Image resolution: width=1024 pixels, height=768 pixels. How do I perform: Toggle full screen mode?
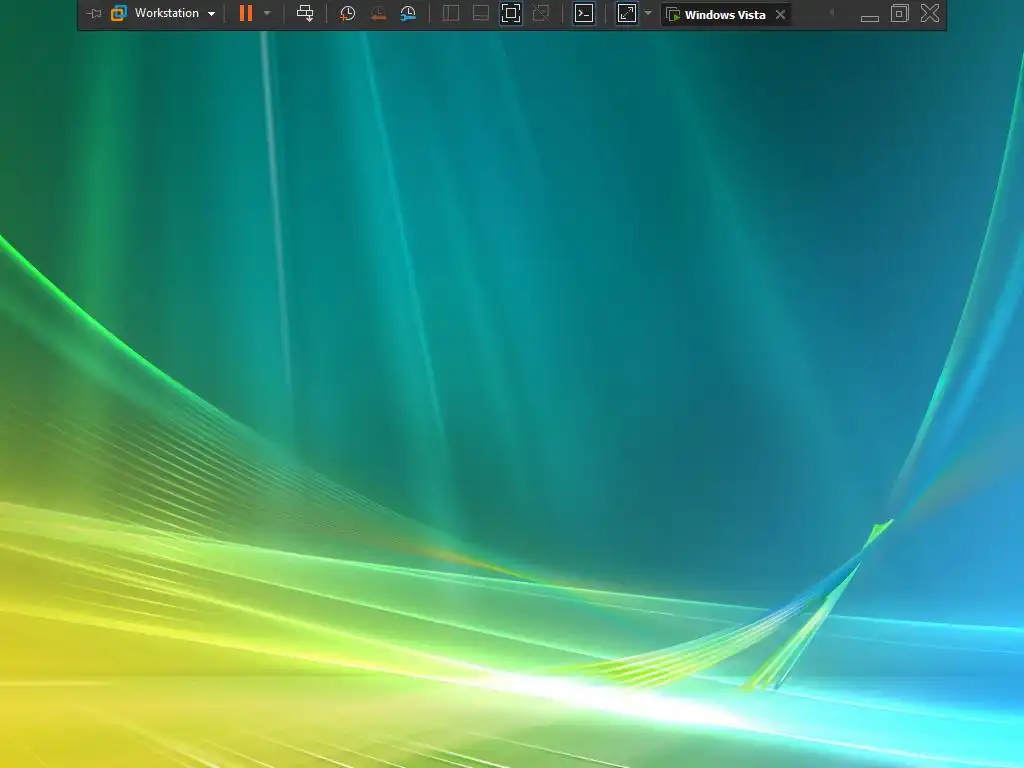click(x=511, y=13)
